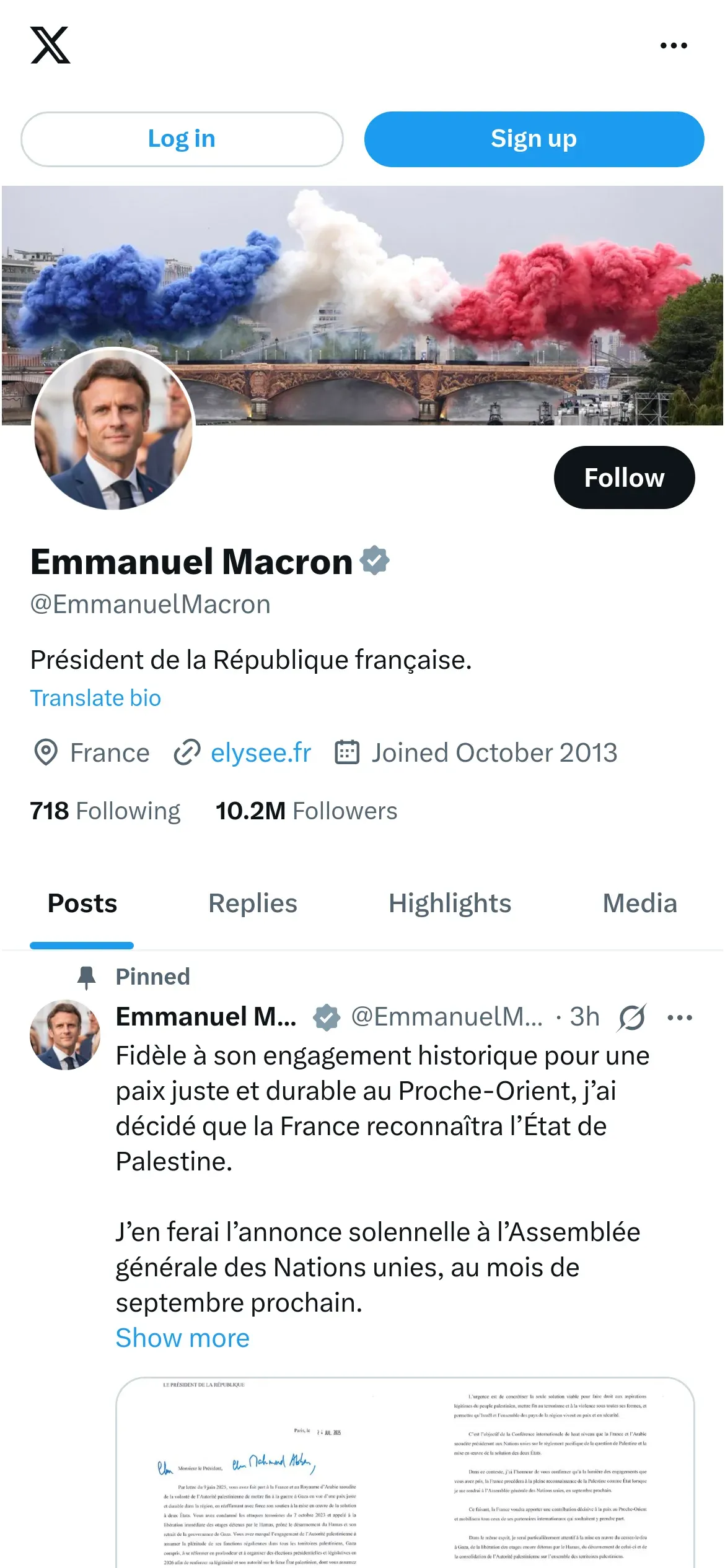Screen dimensions: 725x1568
Task: Switch to the Highlights tab
Action: pos(450,903)
